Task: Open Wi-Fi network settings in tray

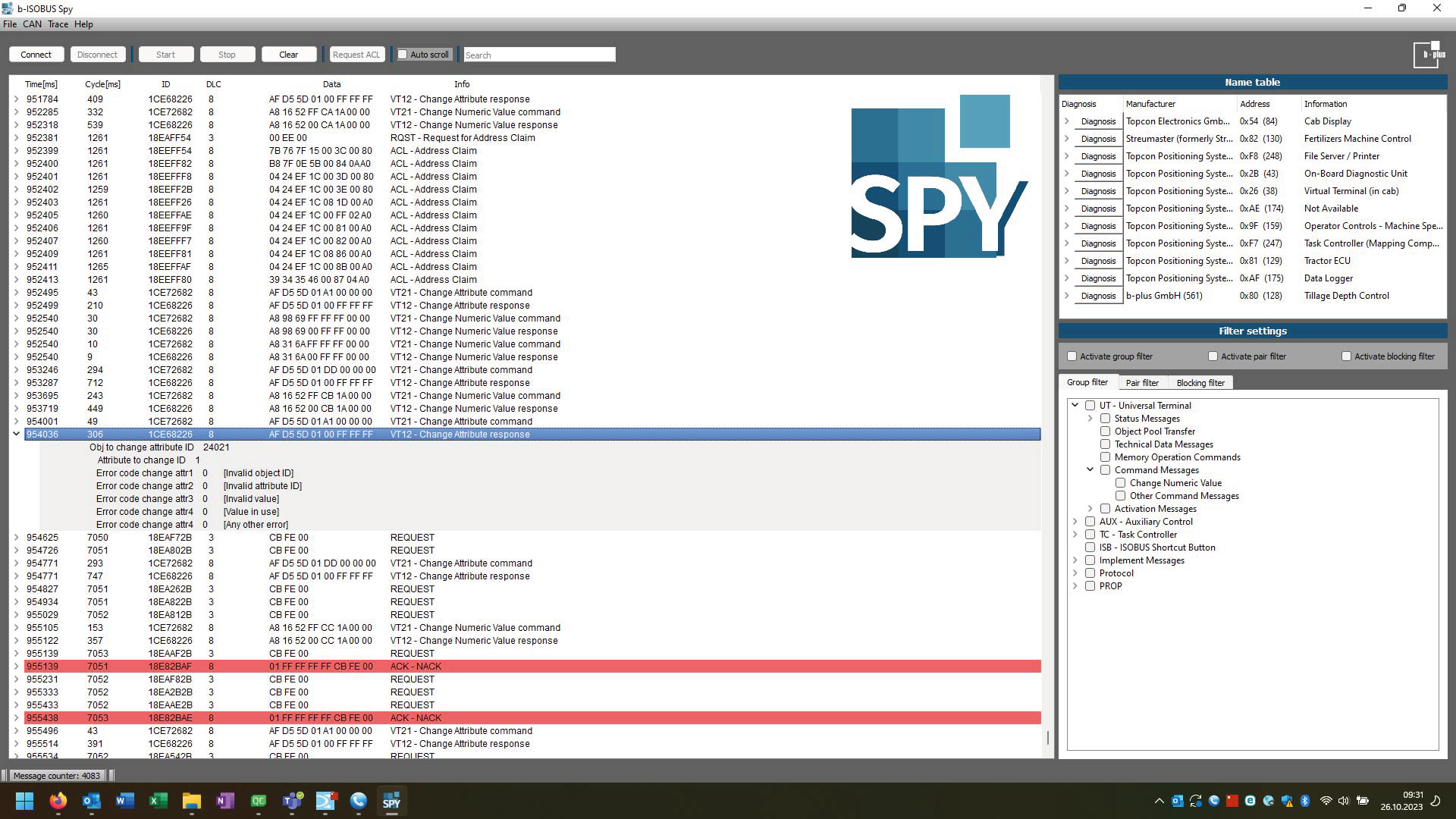Action: coord(1326,801)
